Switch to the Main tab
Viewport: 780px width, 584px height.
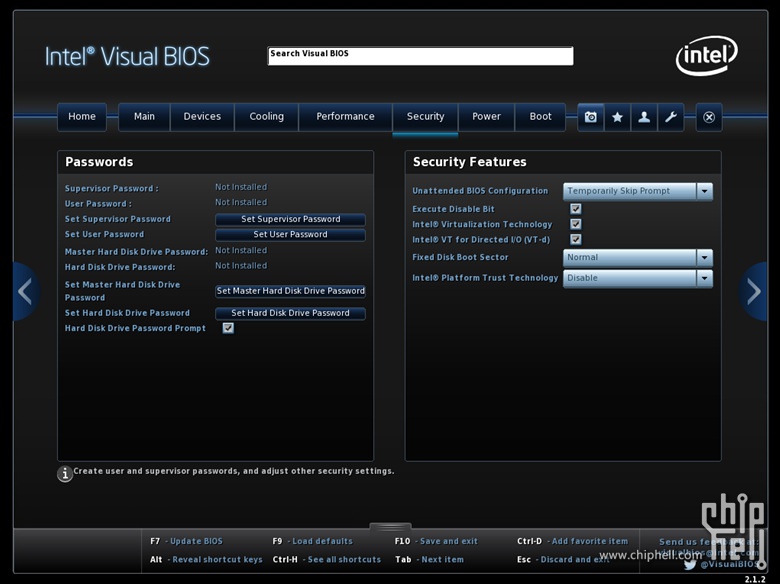(144, 116)
